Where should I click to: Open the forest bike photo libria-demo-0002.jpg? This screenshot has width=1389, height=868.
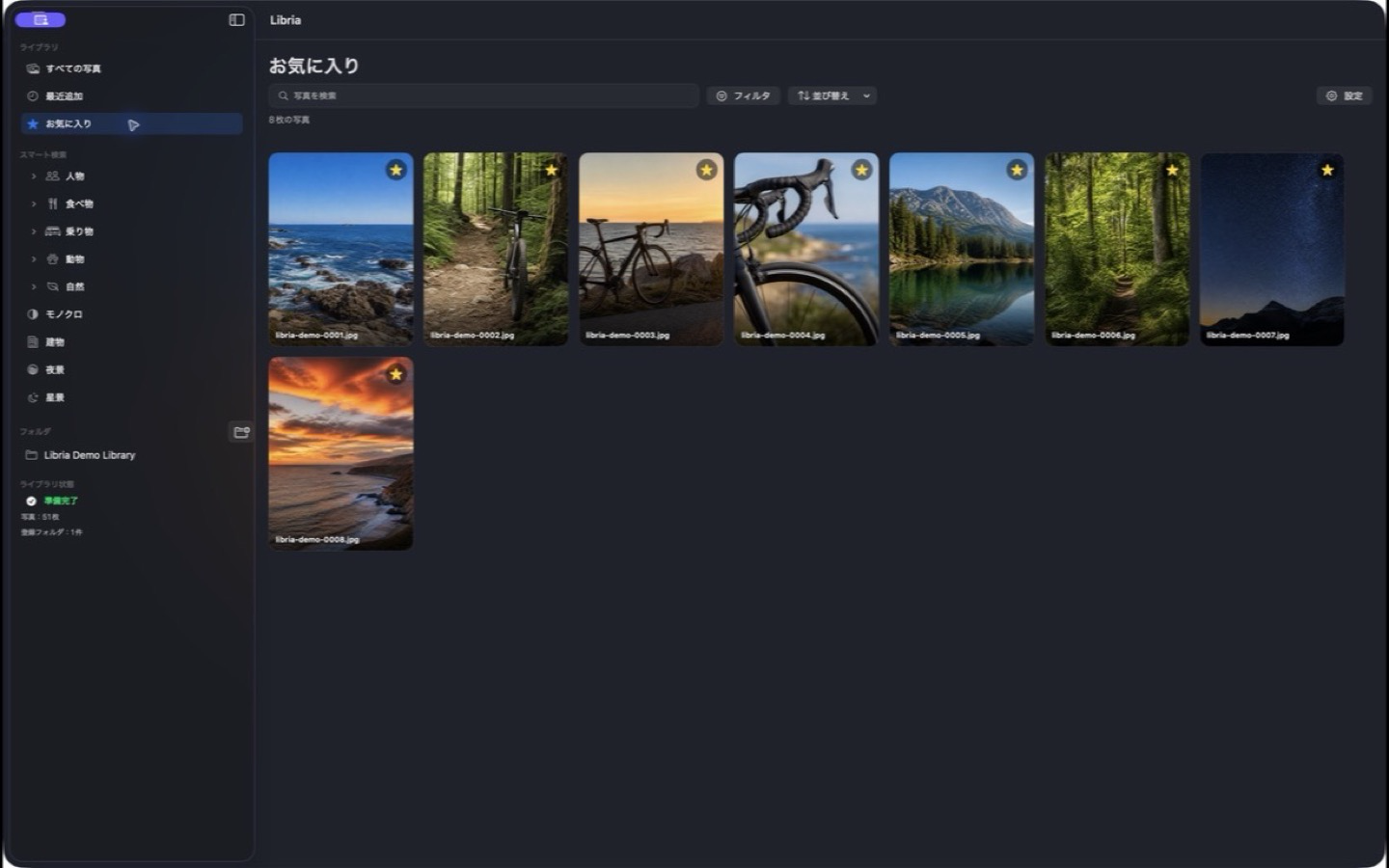coord(496,249)
